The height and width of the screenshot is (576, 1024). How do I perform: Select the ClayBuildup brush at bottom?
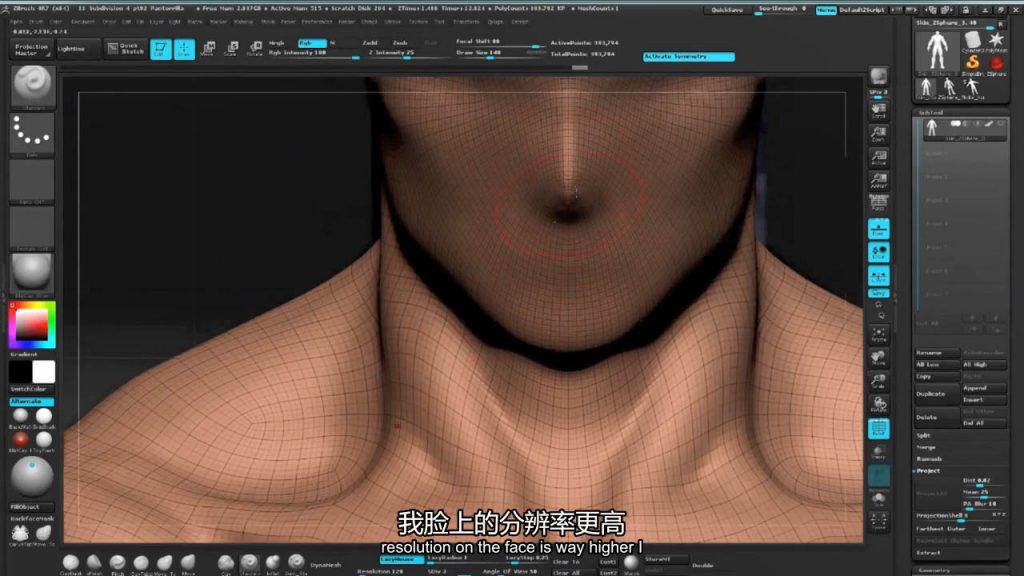(71, 563)
